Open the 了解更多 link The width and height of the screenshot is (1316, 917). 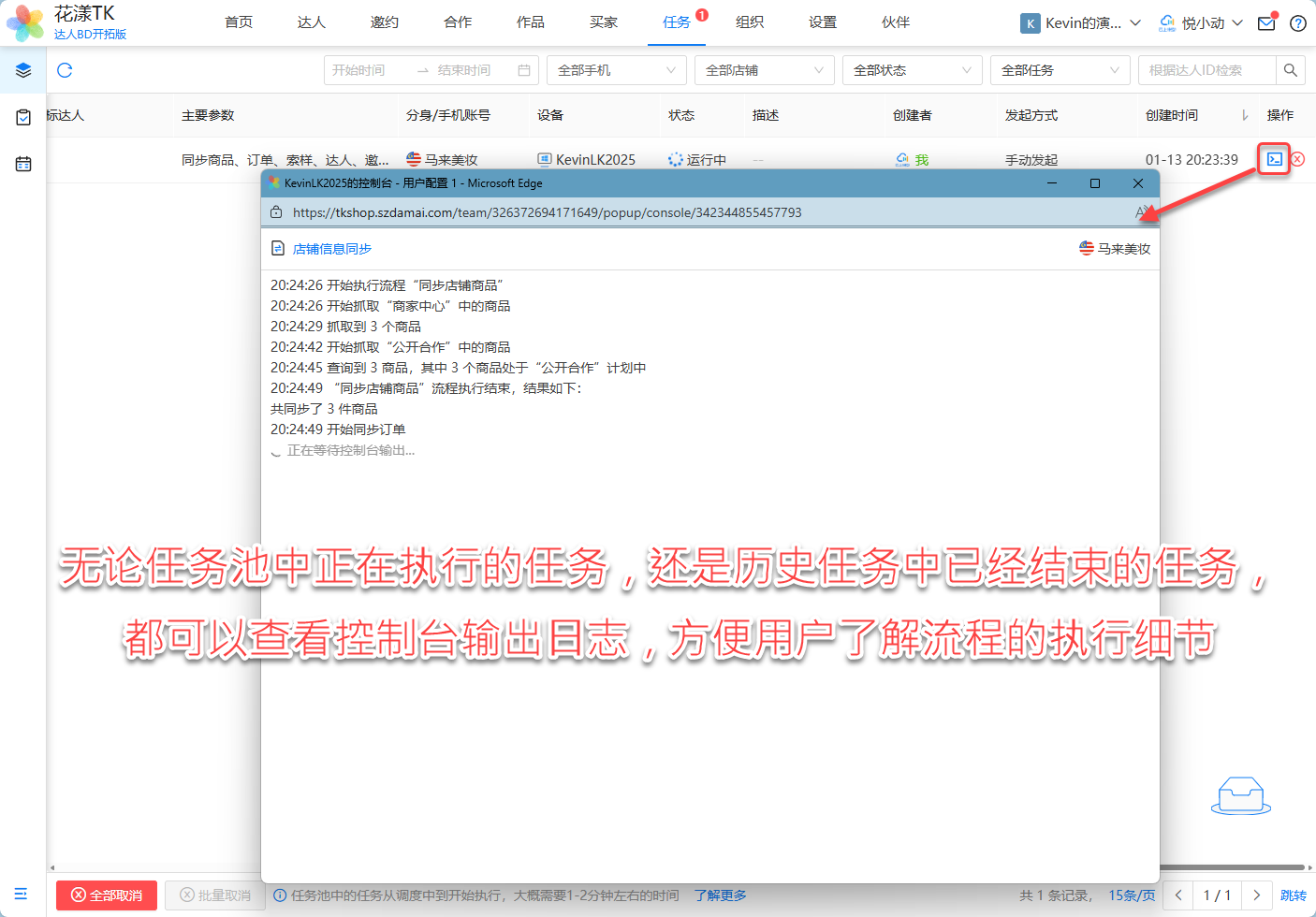coord(720,895)
